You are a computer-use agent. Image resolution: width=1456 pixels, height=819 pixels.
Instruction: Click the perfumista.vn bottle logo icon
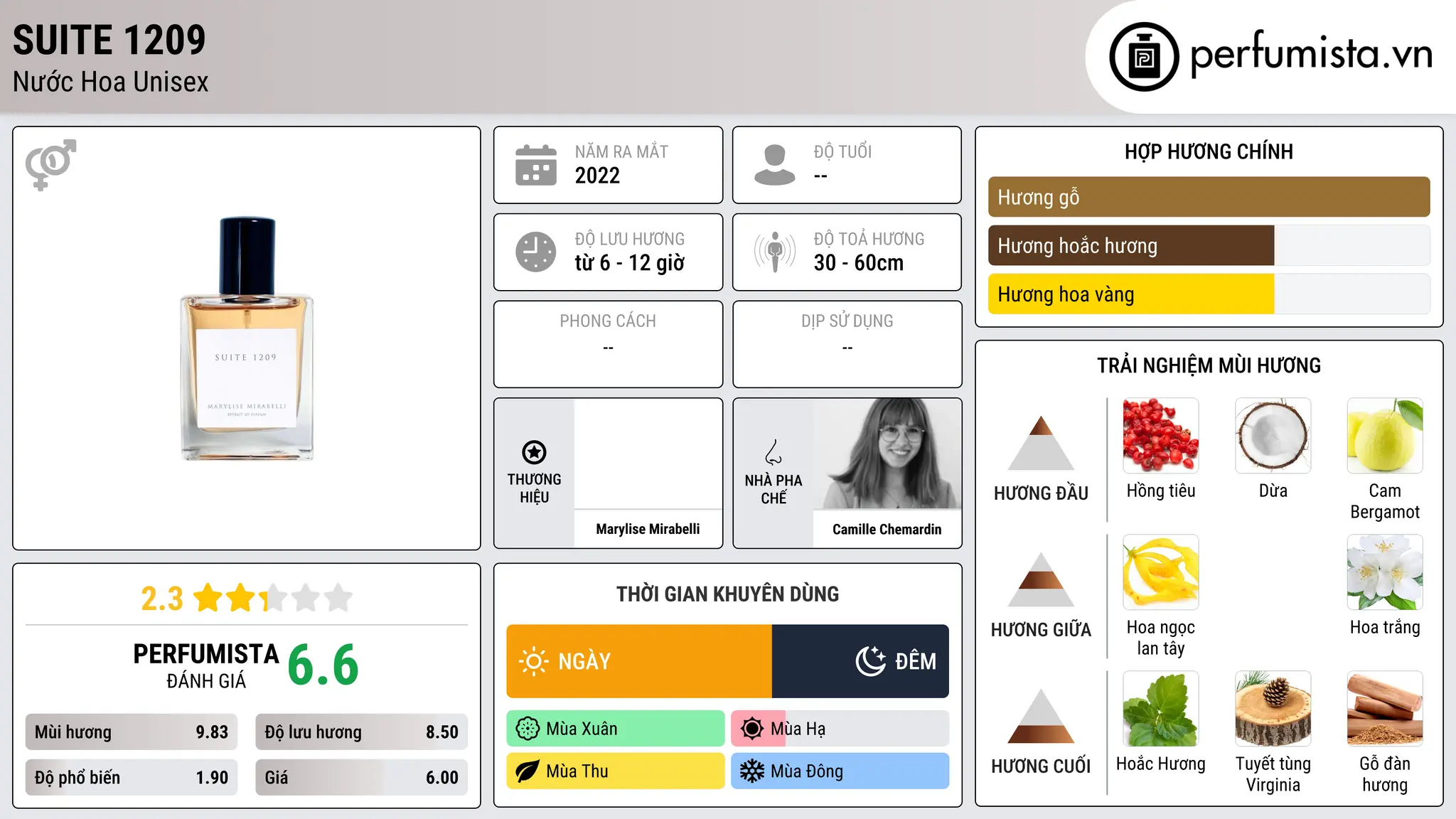1144,57
